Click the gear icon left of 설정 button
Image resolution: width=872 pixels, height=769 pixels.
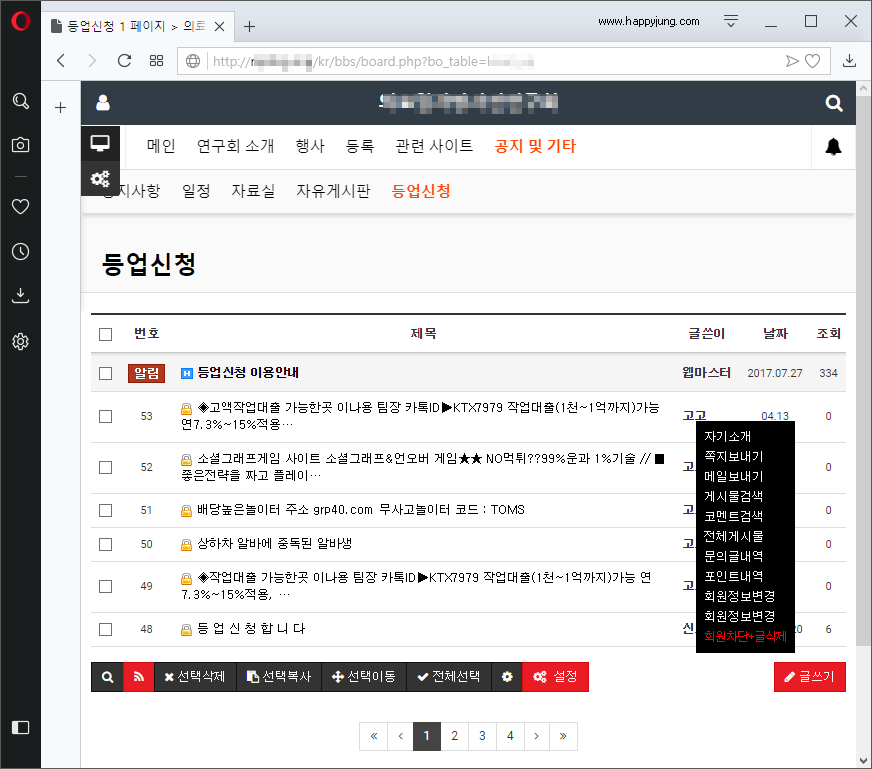point(507,677)
